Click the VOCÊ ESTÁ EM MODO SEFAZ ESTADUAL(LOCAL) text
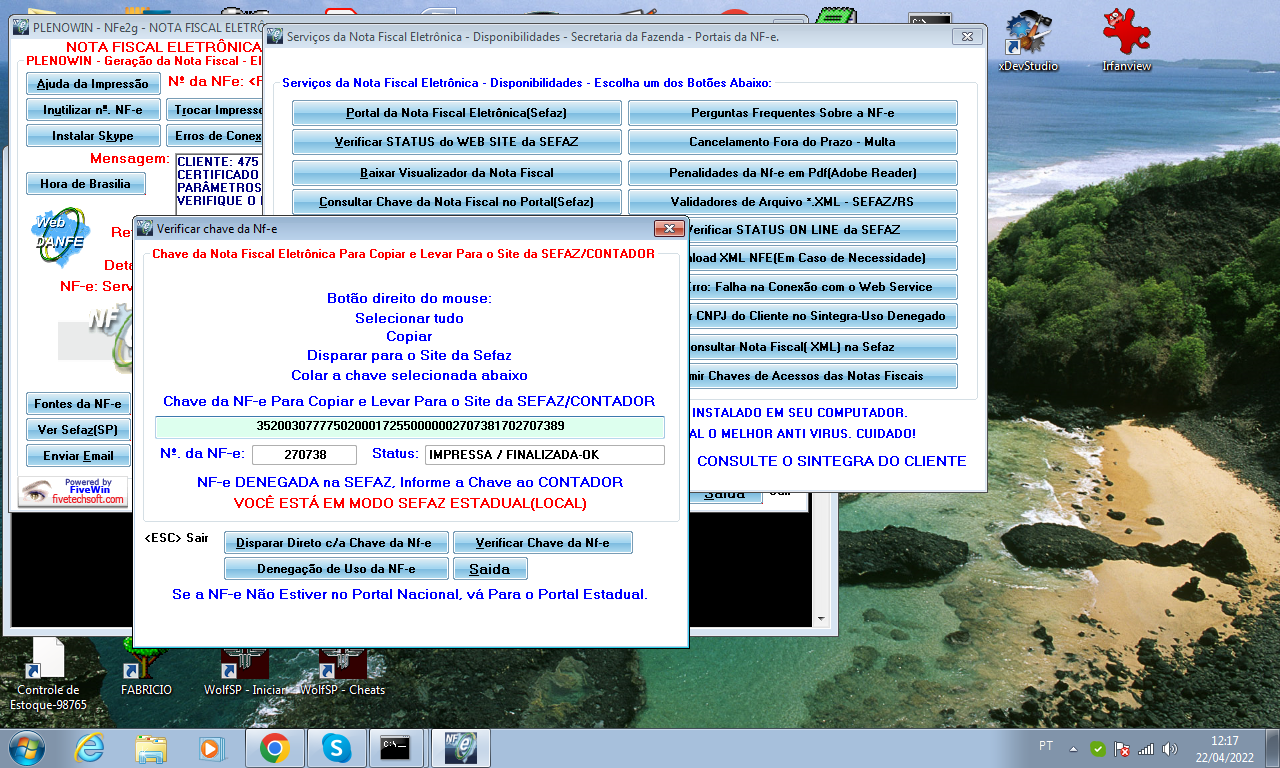The width and height of the screenshot is (1280, 768). [x=410, y=502]
